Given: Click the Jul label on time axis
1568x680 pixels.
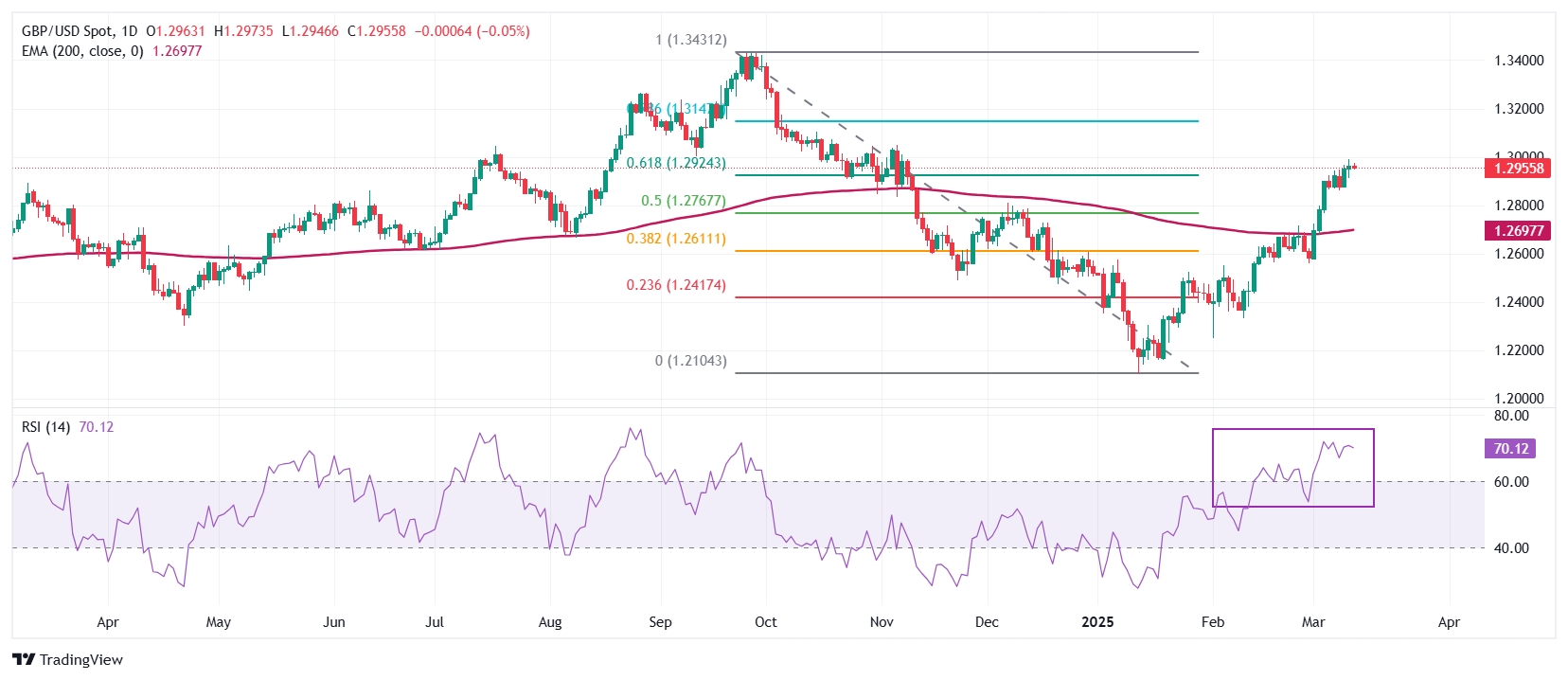Looking at the screenshot, I should [435, 622].
